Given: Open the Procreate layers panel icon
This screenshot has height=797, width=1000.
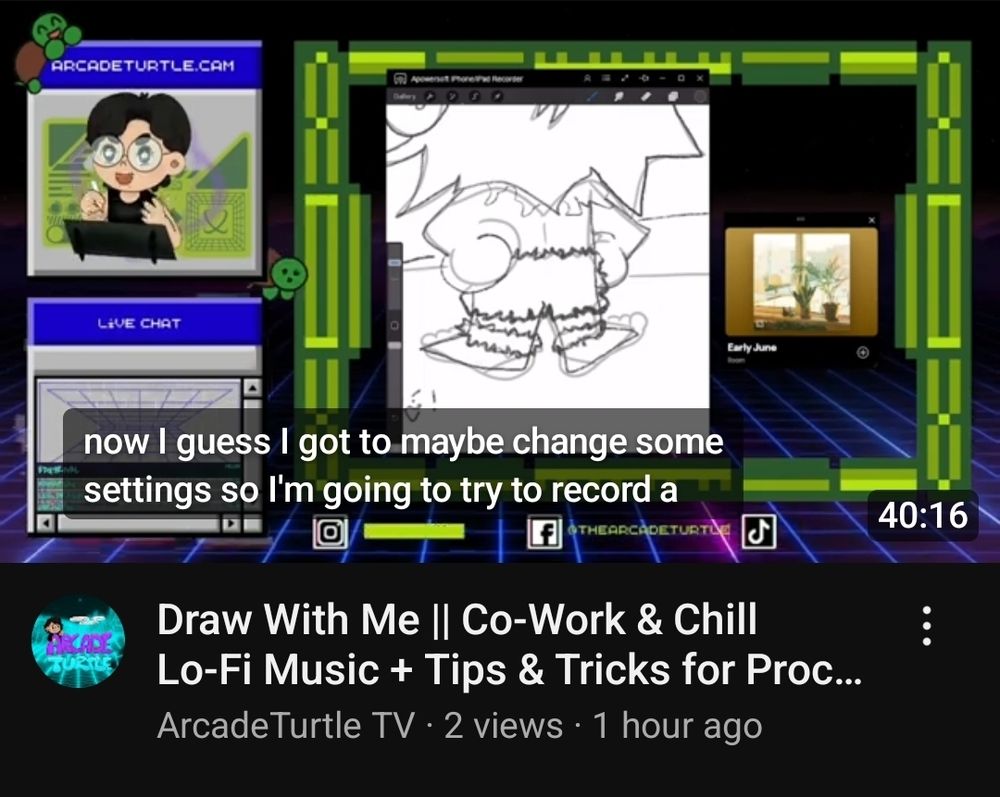Looking at the screenshot, I should click(673, 96).
